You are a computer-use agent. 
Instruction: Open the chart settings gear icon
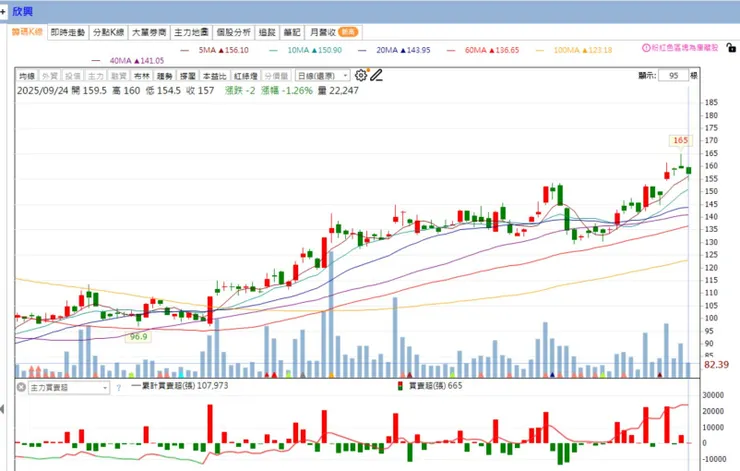coord(361,75)
